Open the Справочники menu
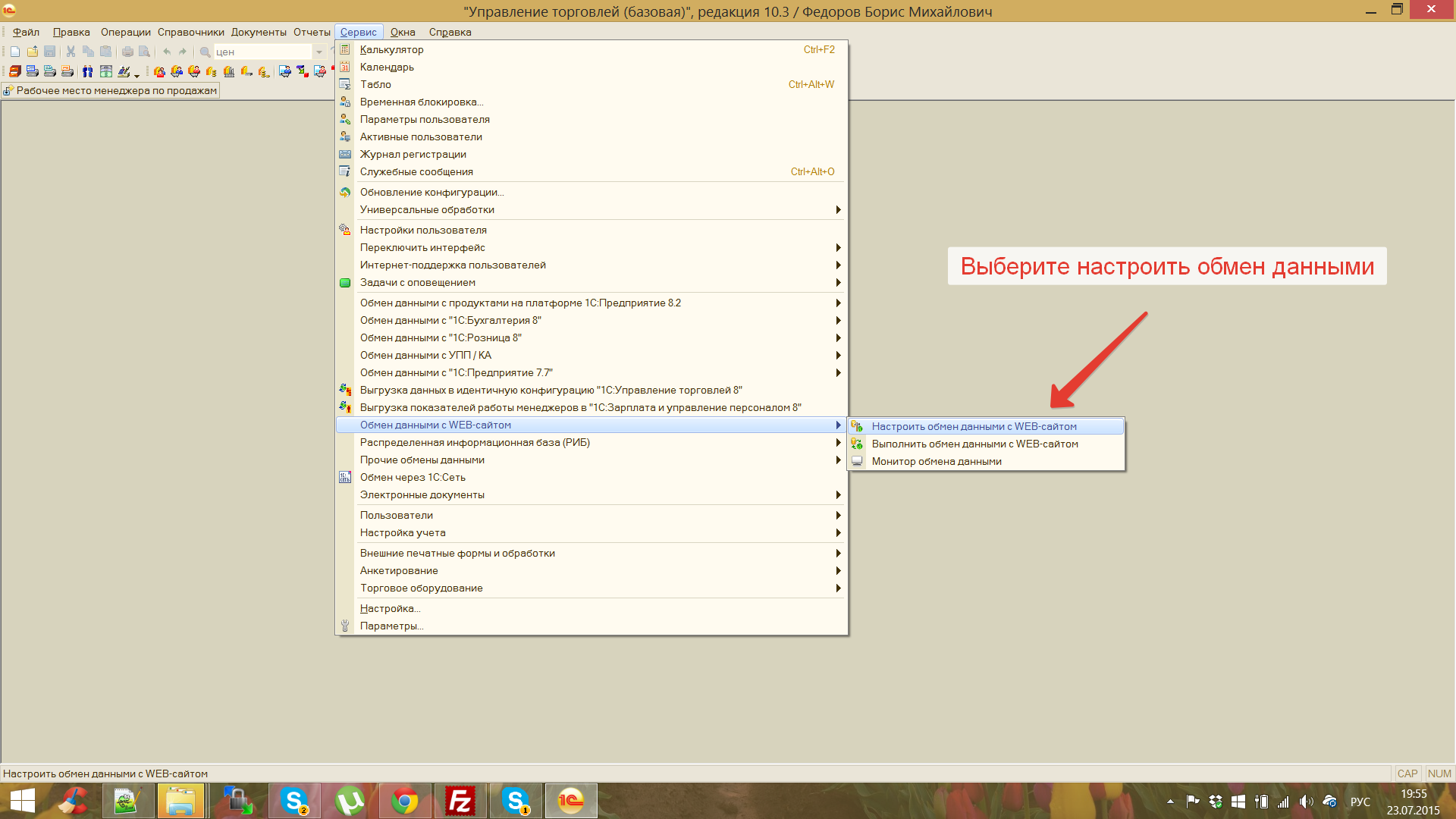 (191, 32)
